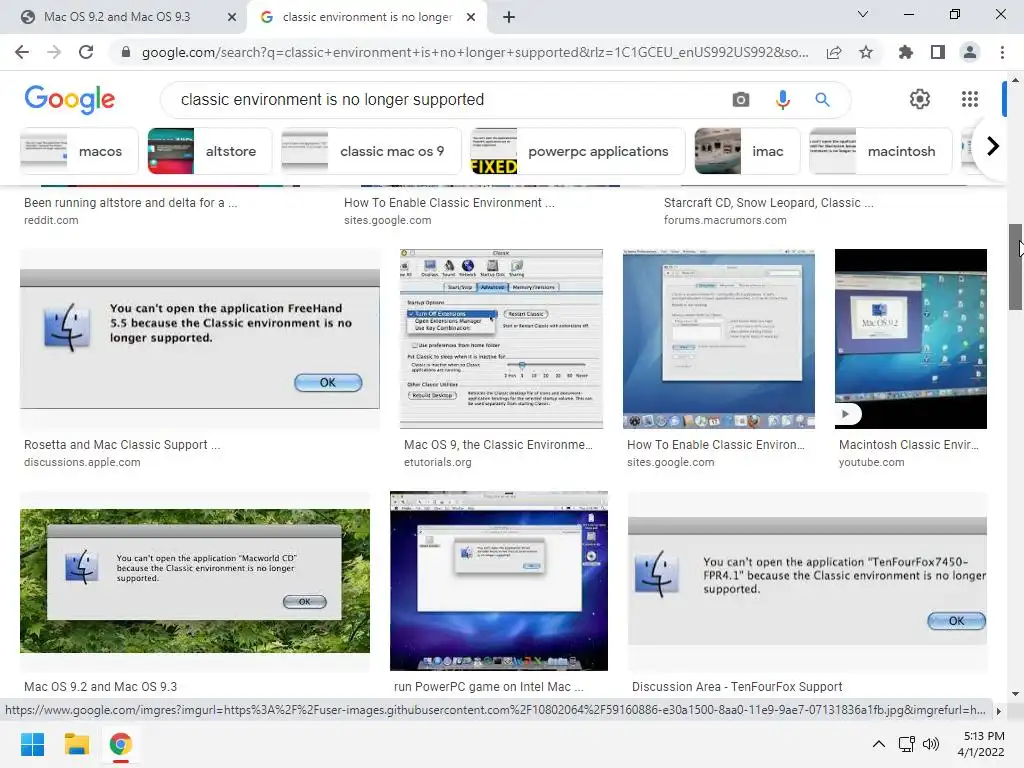Screen dimensions: 1024x768
Task: Open 'Macintosh Classic Envir...' result link
Action: click(x=908, y=445)
